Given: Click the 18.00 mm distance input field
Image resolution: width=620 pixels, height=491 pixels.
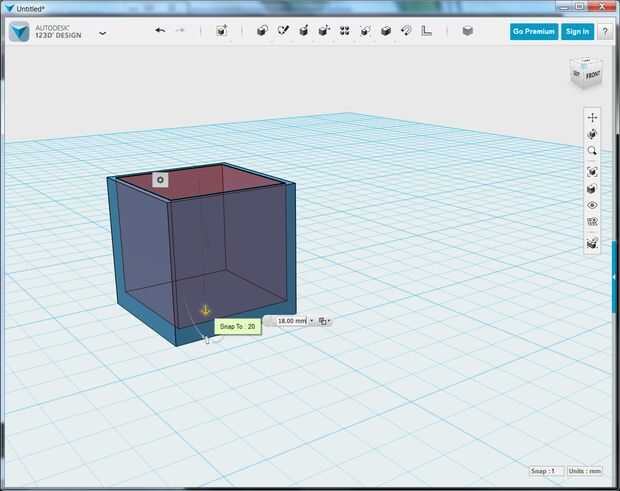Looking at the screenshot, I should pyautogui.click(x=291, y=321).
